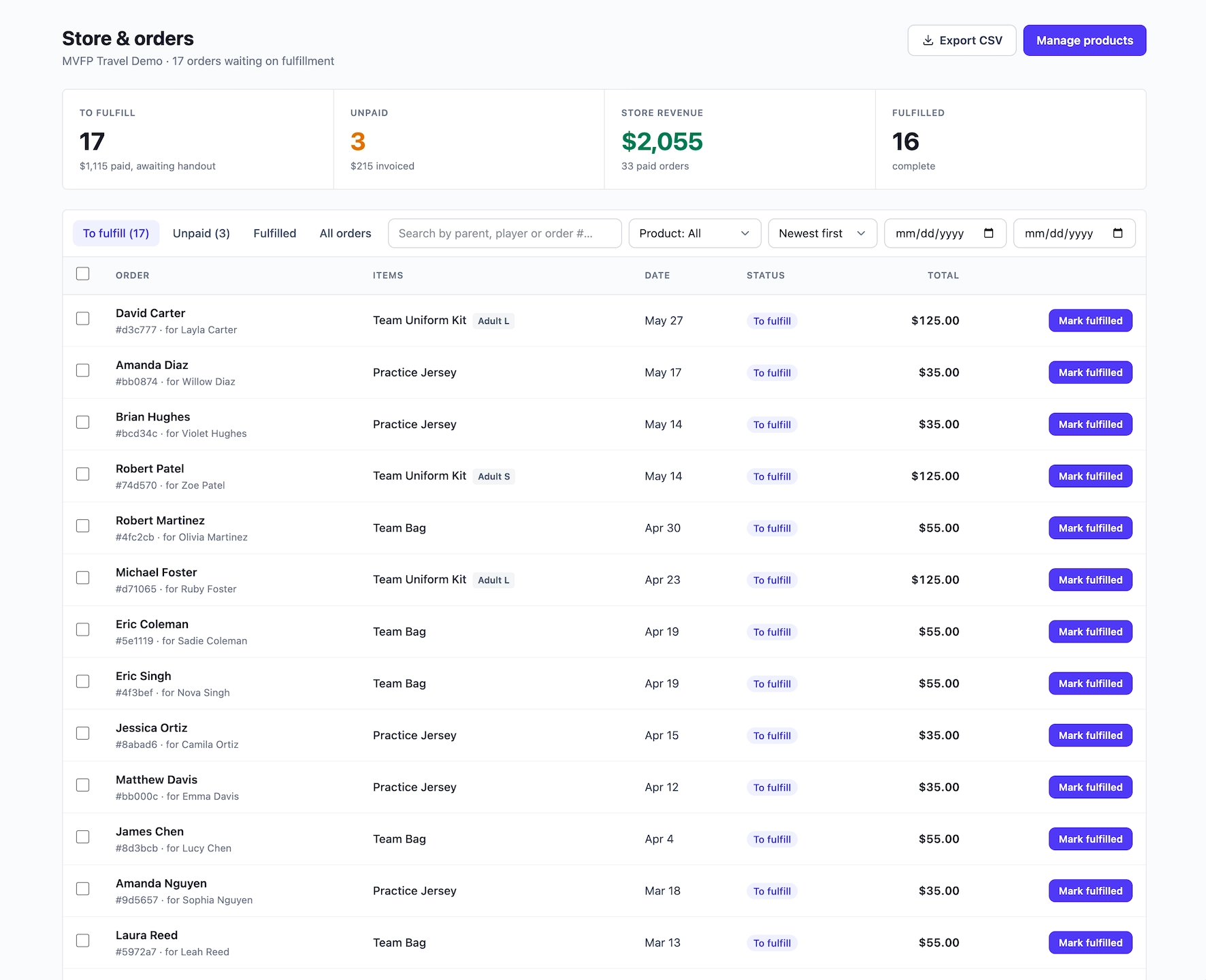
Task: Click the download icon in Export CSV
Action: pos(928,41)
